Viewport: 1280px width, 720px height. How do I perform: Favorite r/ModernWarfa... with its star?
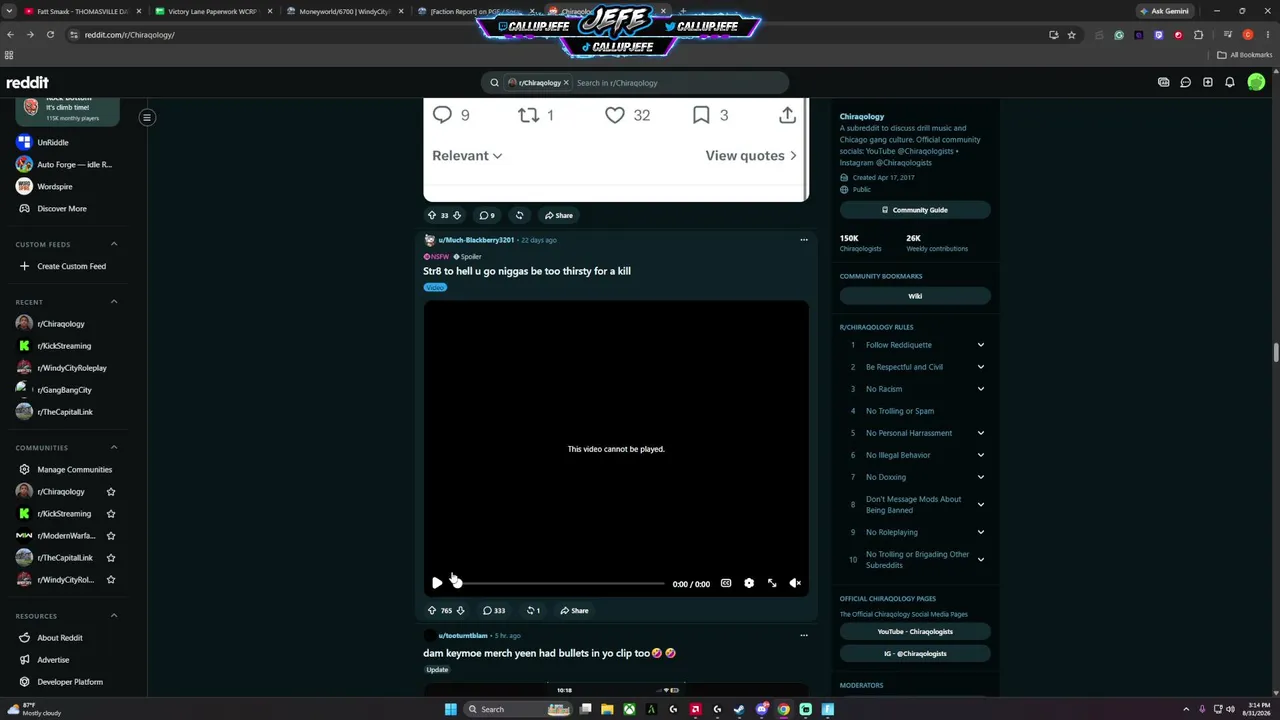[111, 536]
